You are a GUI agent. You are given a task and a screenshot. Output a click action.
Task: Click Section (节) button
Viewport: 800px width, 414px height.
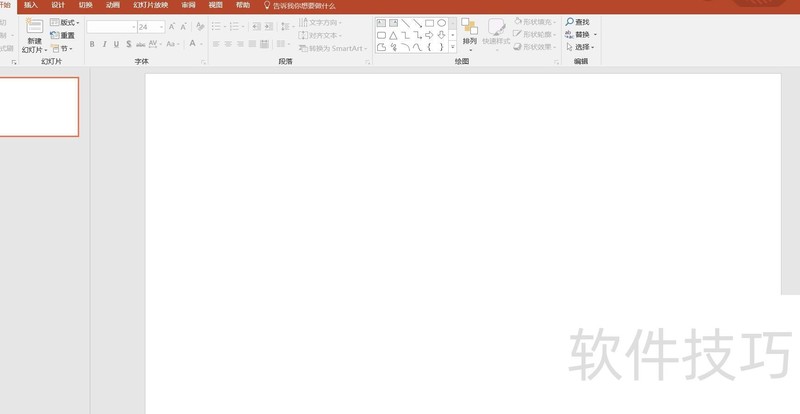62,48
